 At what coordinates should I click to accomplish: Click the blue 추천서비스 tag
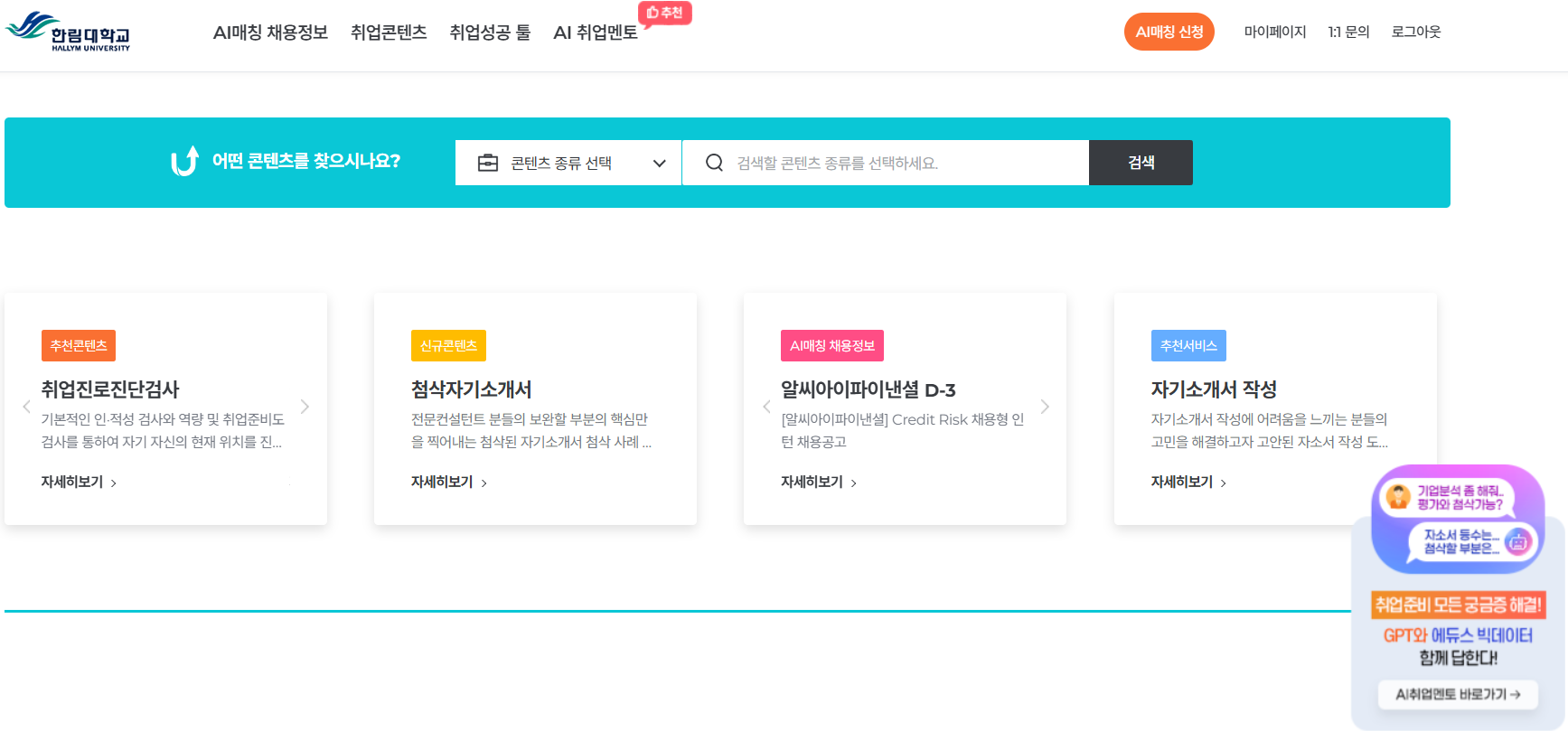(1188, 345)
